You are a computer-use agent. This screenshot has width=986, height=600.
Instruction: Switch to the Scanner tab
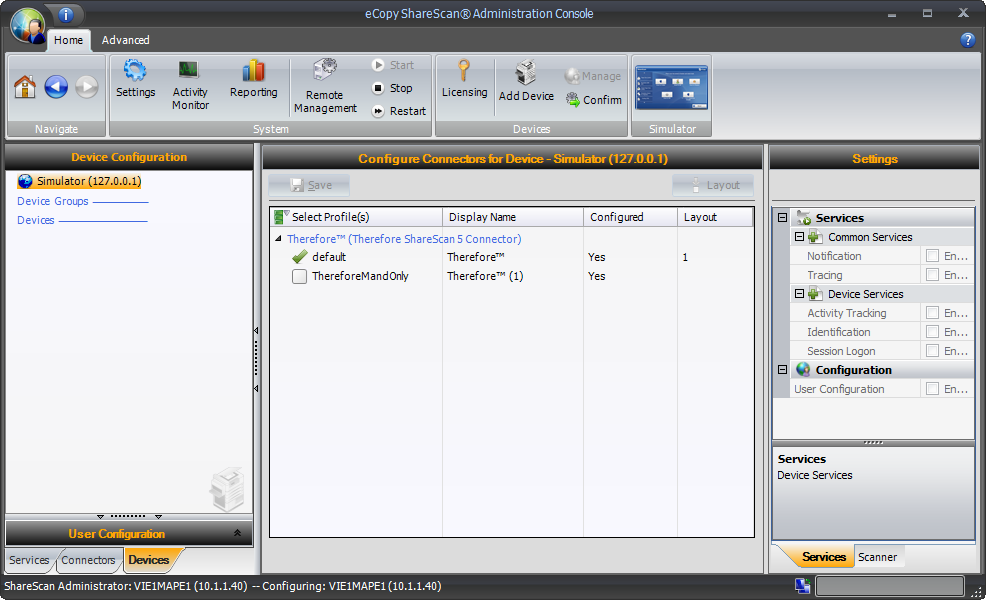[x=879, y=557]
